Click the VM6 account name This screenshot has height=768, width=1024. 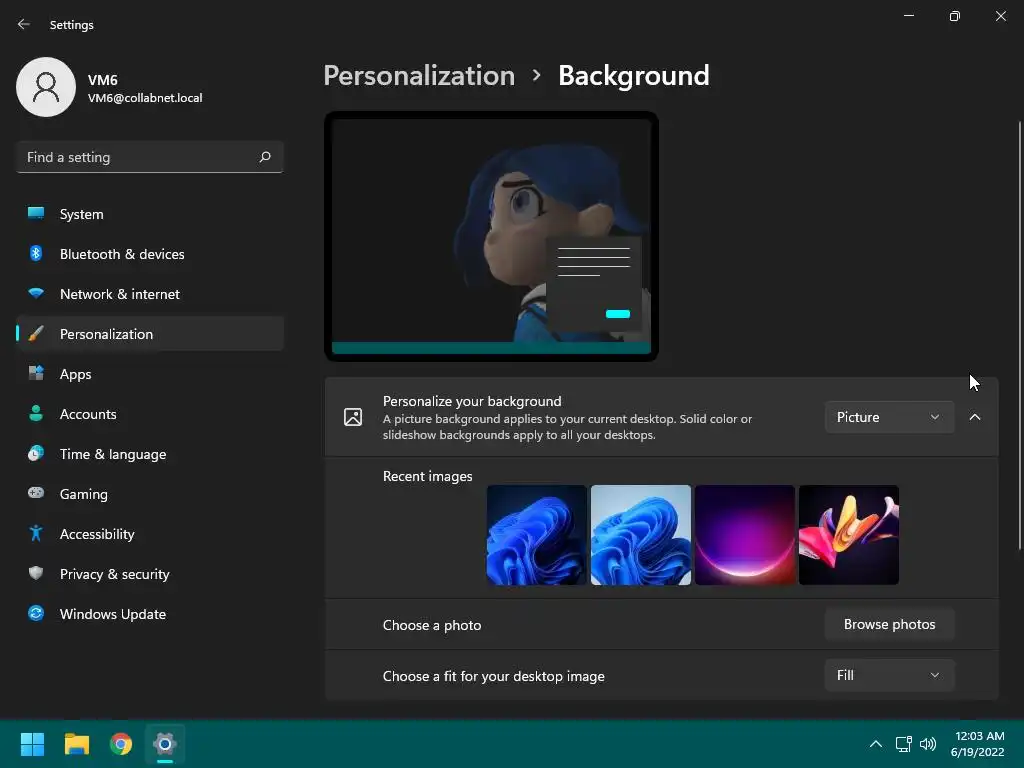(103, 80)
